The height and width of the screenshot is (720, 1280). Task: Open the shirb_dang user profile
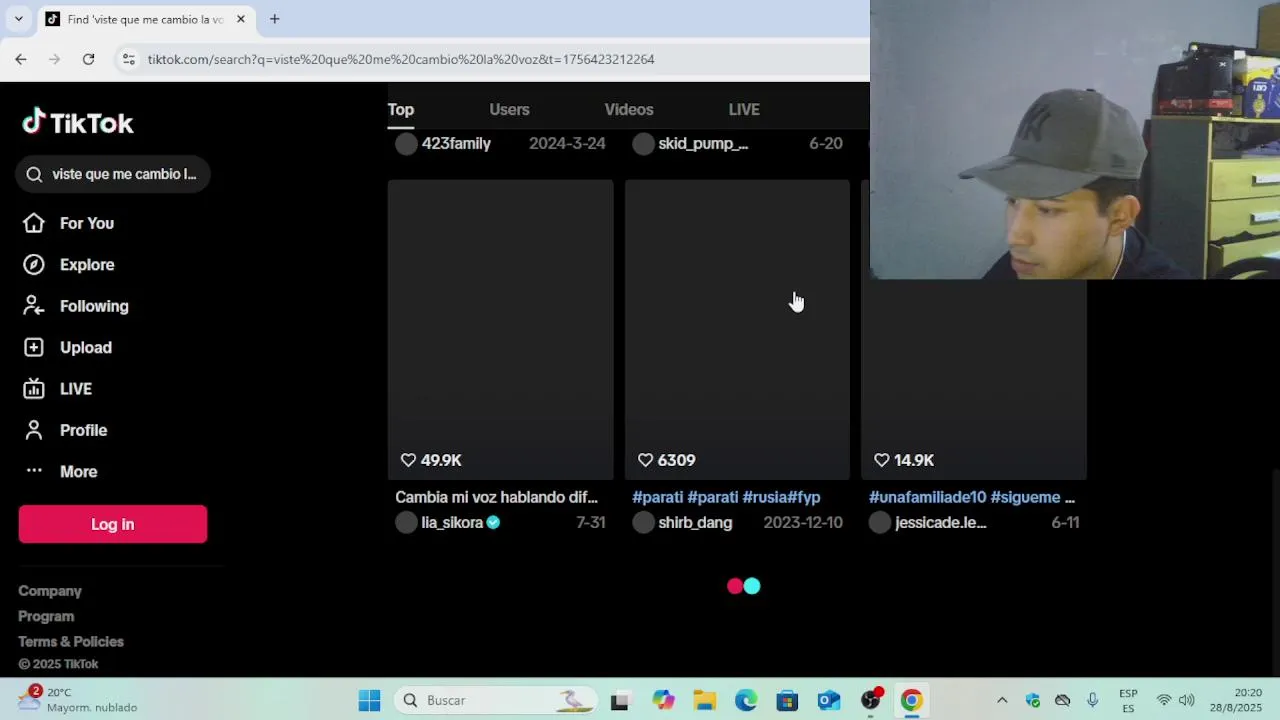pos(695,522)
